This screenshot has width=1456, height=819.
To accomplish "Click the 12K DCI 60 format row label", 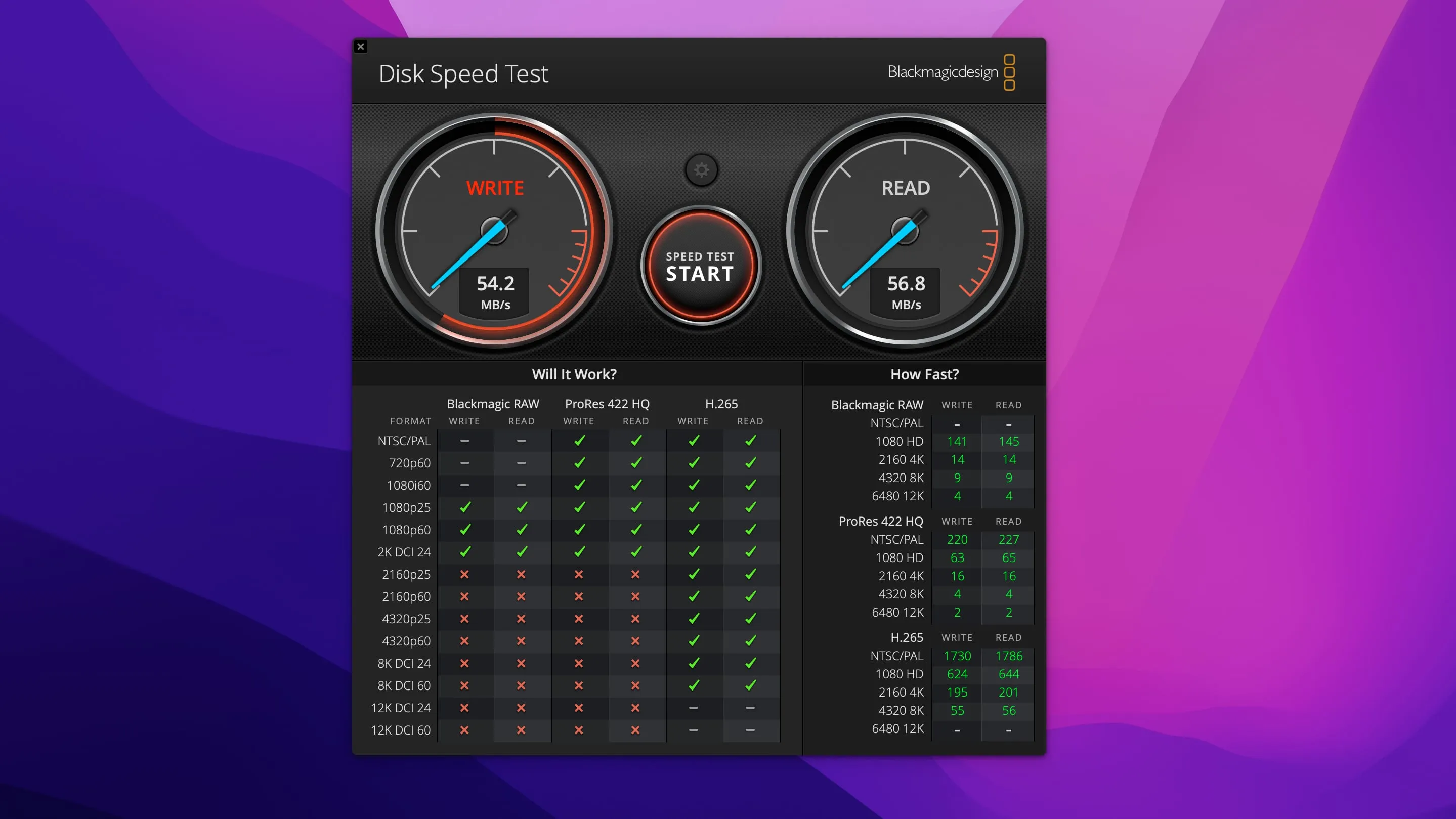I will [400, 730].
